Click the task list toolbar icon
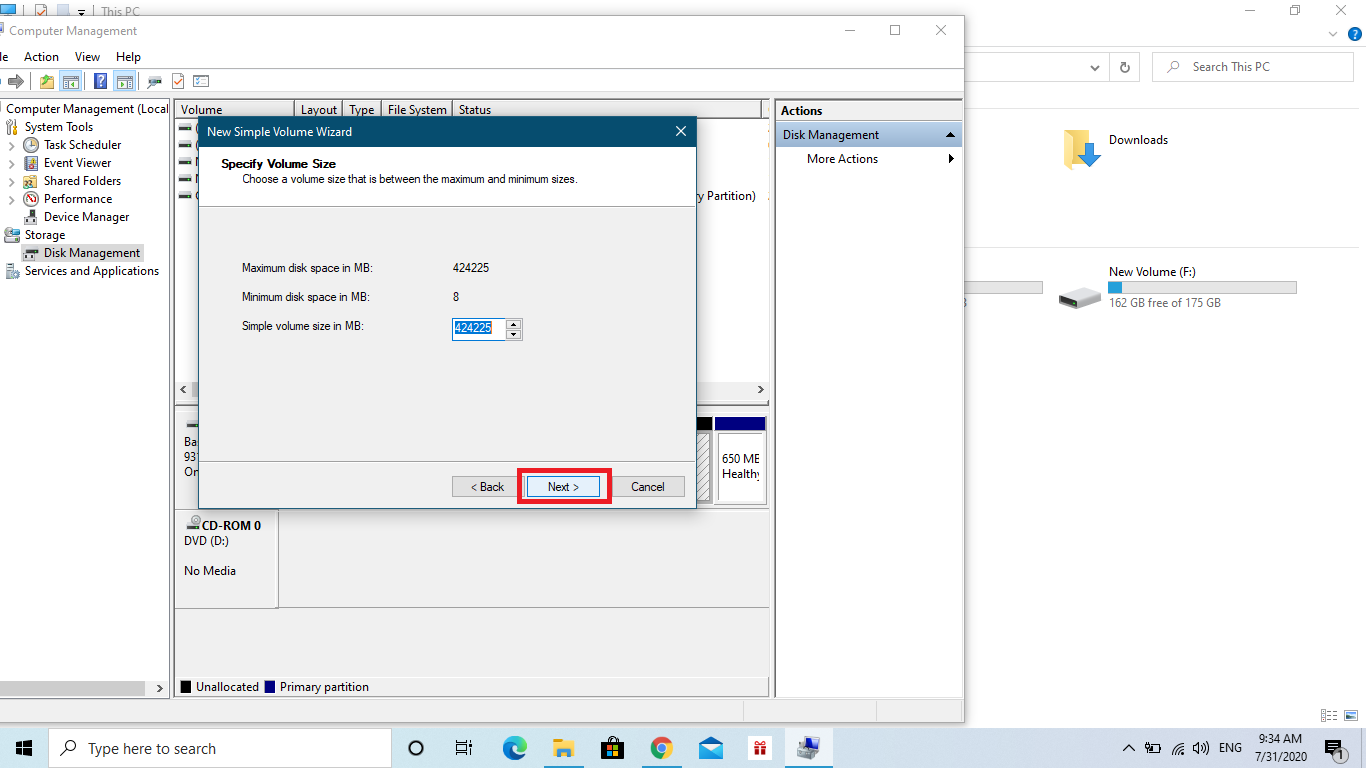1366x768 pixels. pyautogui.click(x=200, y=81)
